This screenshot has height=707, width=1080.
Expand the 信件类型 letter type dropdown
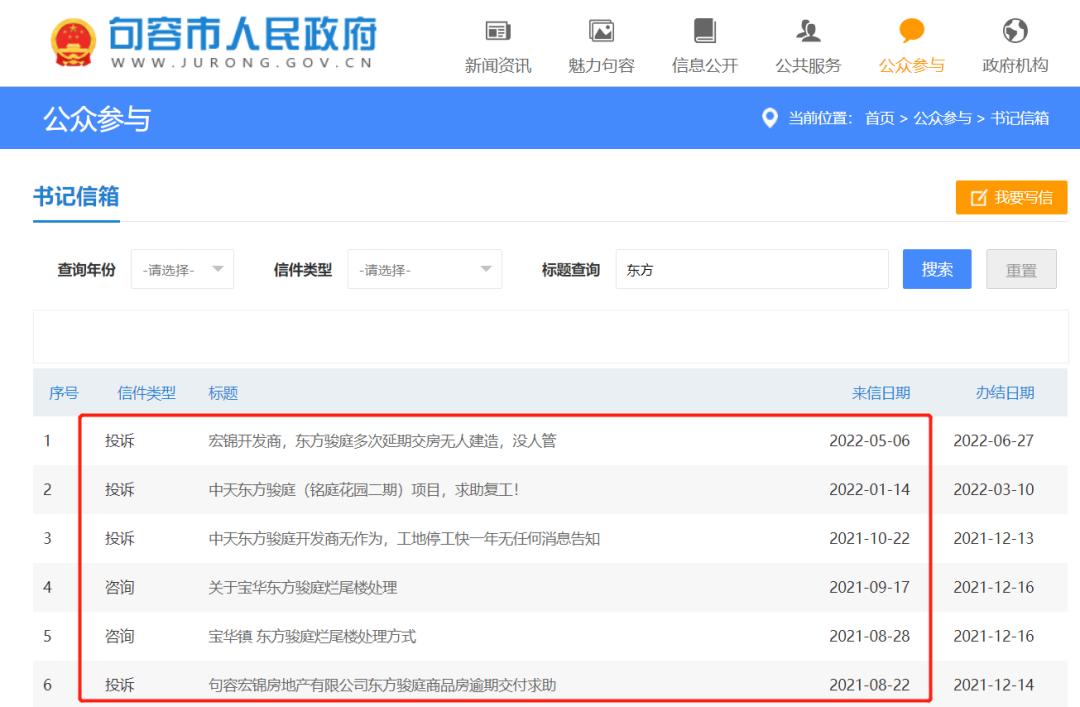point(425,268)
